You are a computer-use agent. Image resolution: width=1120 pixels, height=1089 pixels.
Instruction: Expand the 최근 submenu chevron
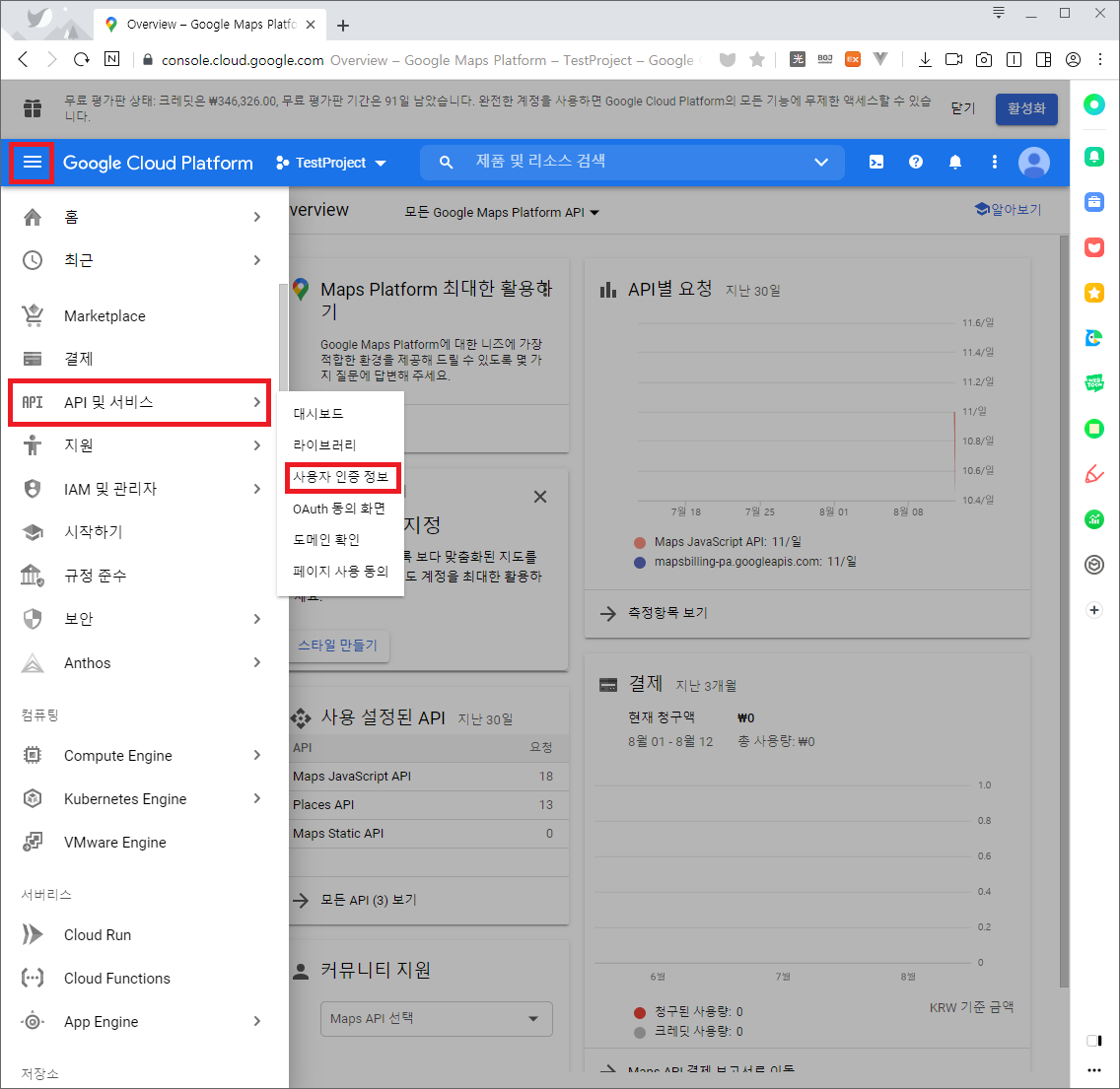pyautogui.click(x=257, y=260)
